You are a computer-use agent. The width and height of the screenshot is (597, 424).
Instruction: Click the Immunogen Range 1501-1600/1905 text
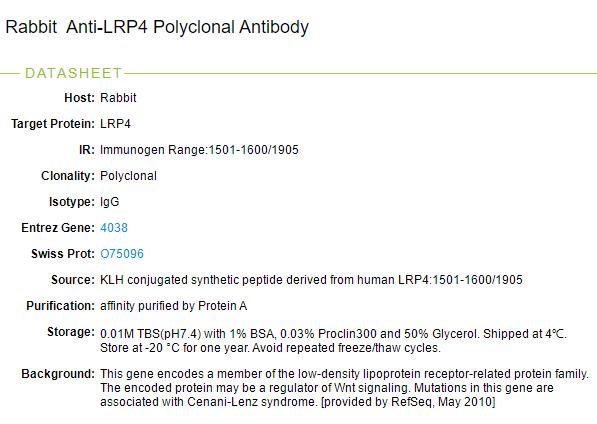tap(199, 150)
